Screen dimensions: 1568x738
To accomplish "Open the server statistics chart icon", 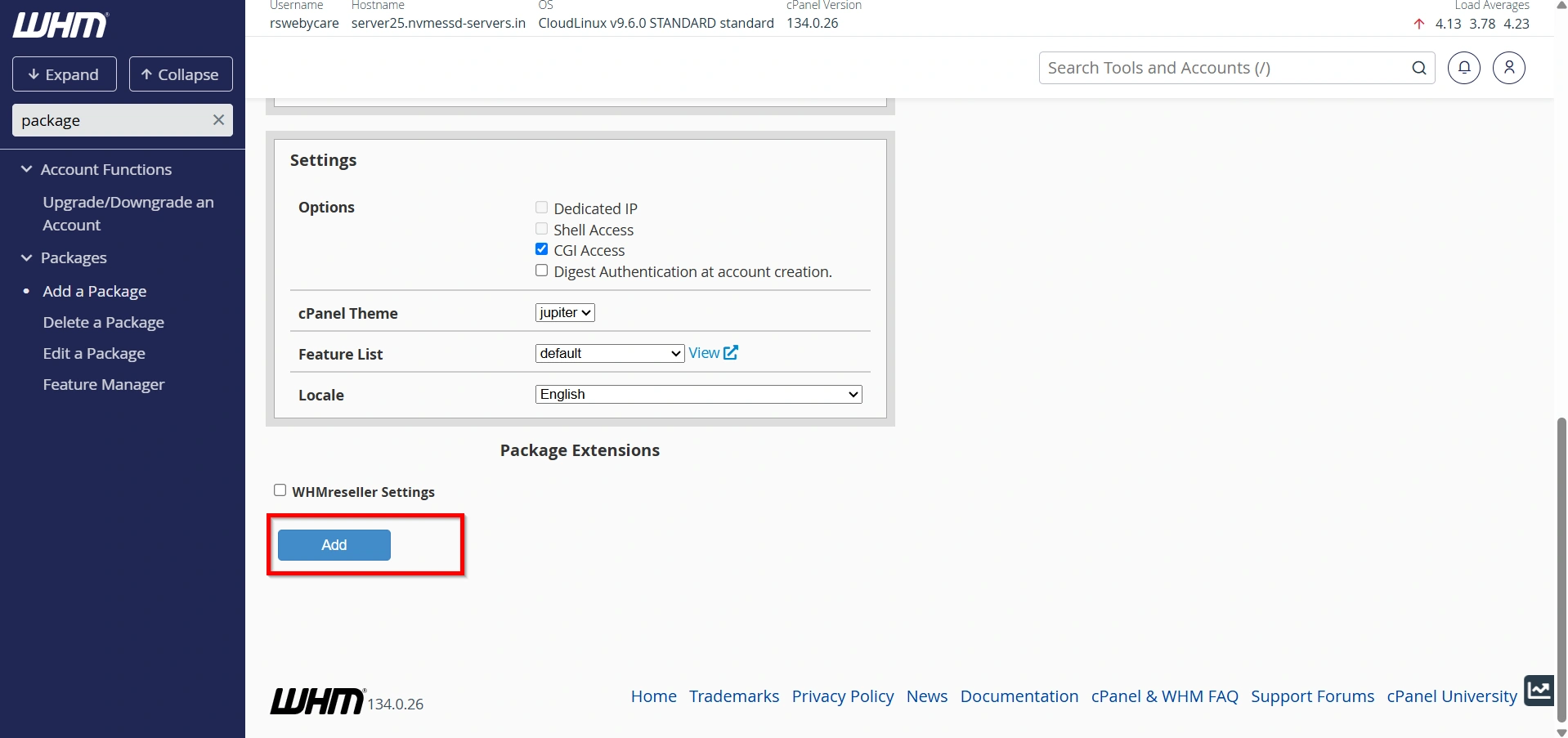I will (x=1539, y=691).
